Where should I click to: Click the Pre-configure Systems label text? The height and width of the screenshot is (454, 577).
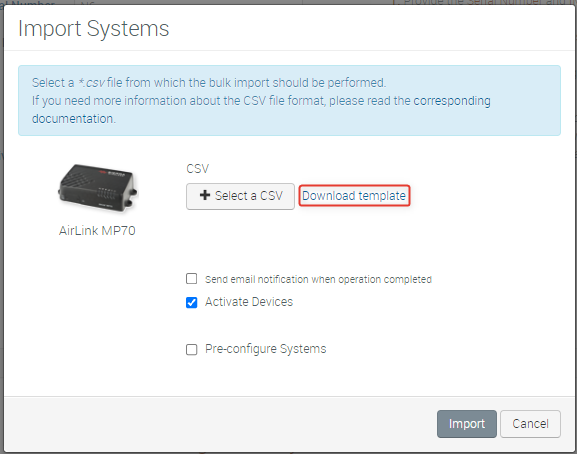click(266, 349)
